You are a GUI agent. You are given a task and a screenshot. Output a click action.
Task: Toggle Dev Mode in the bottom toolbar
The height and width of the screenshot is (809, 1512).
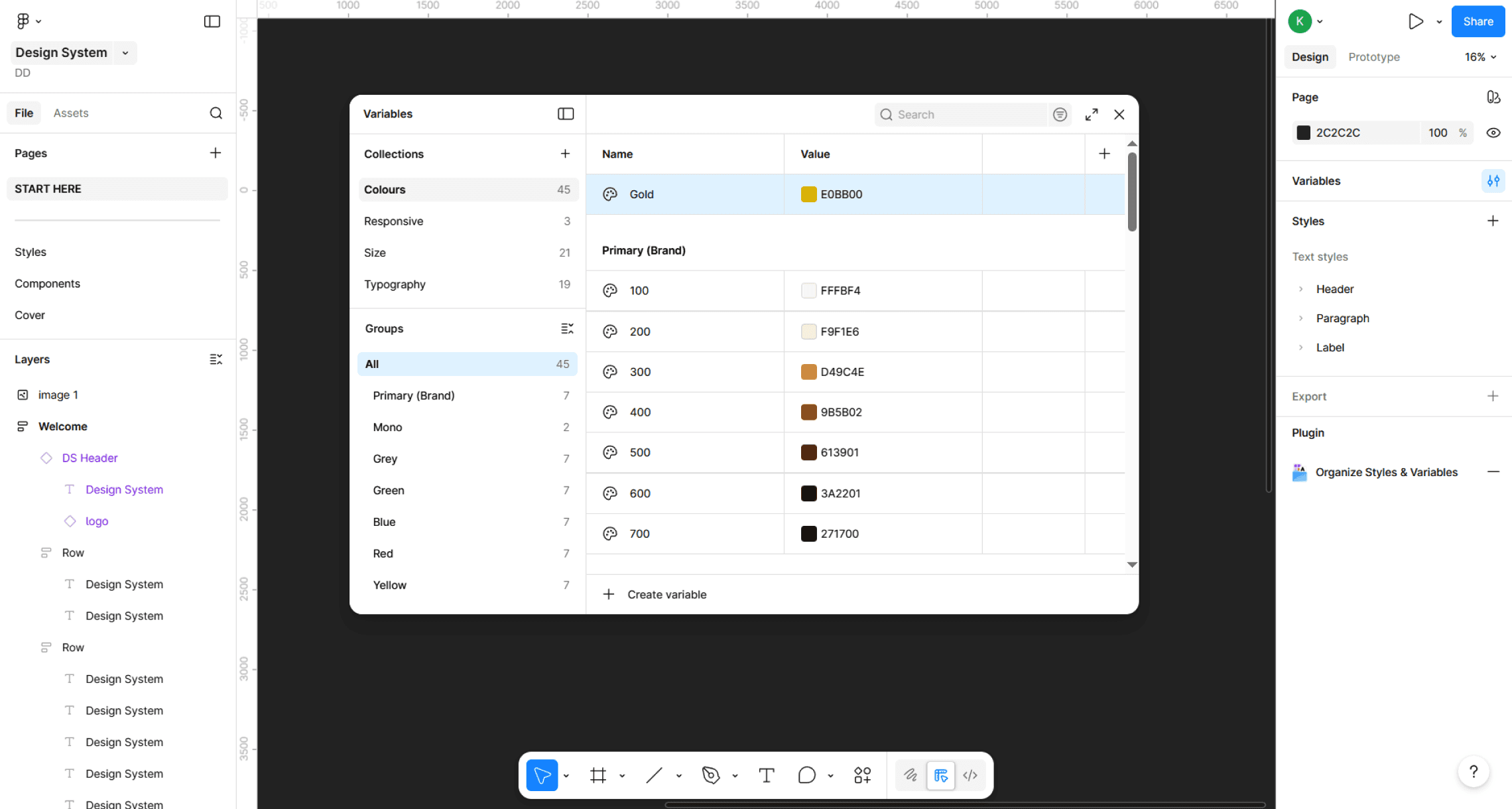click(x=970, y=775)
